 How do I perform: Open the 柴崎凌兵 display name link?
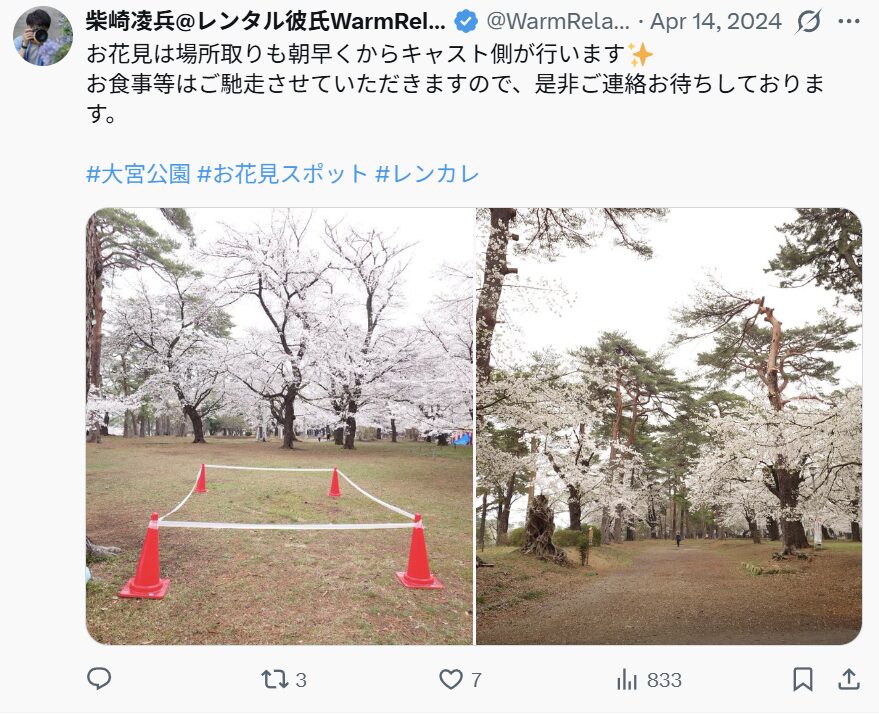[266, 22]
